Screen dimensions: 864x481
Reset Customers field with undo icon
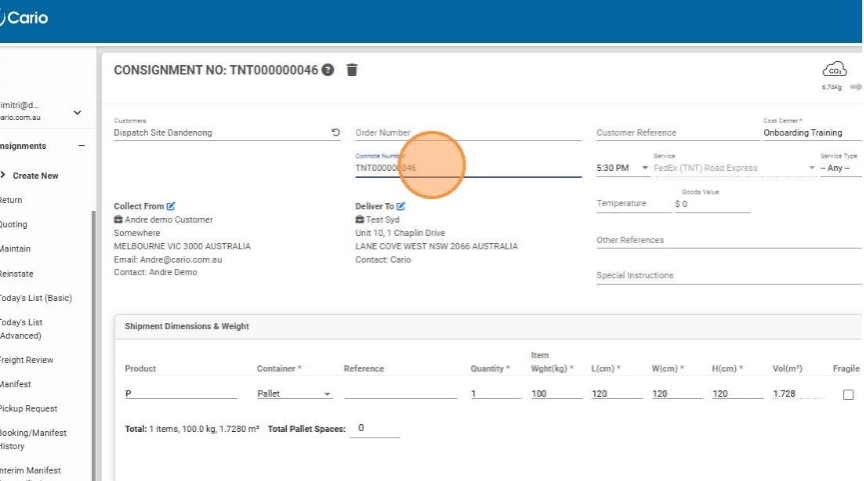click(x=335, y=132)
